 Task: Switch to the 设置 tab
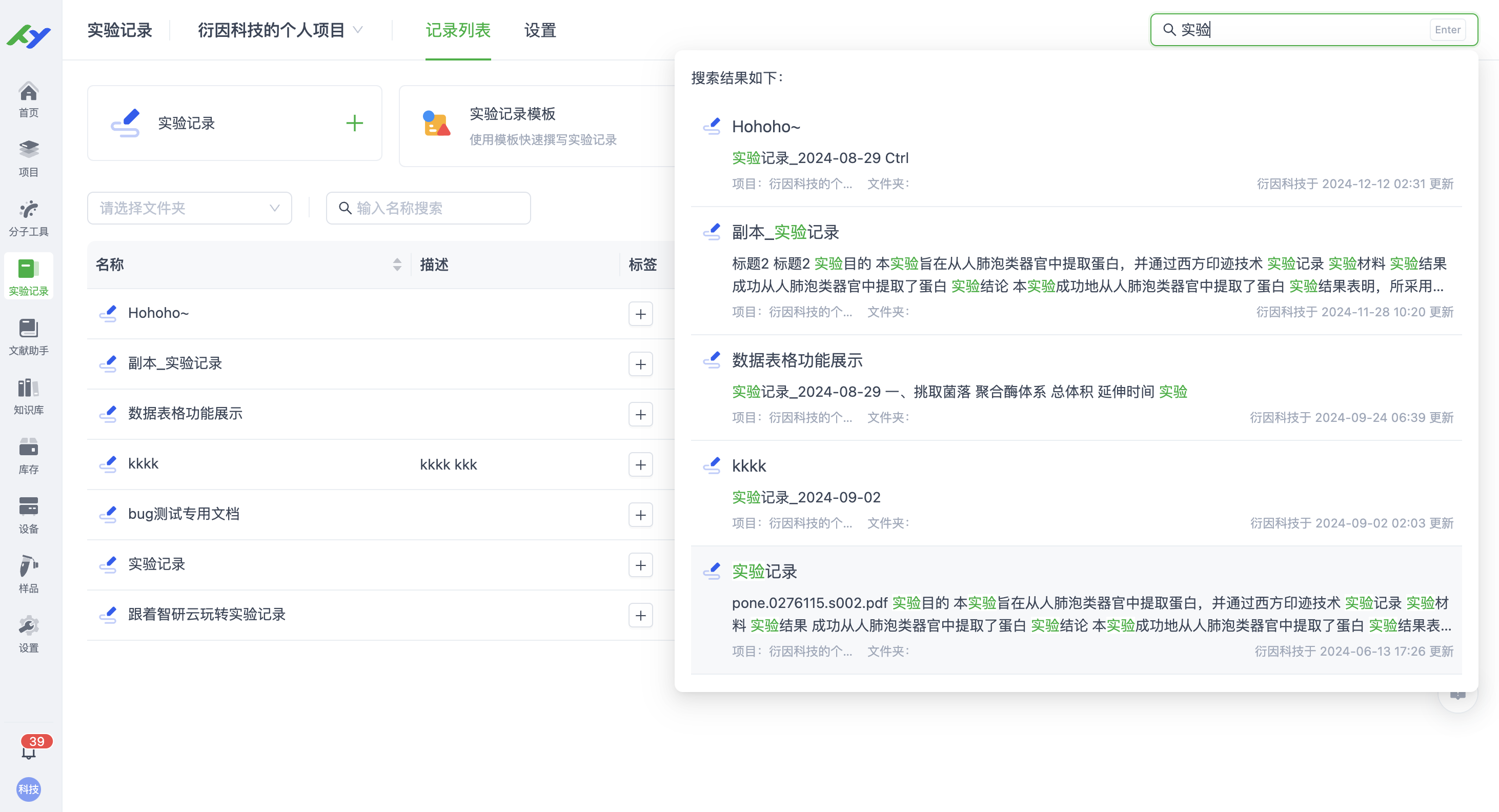click(x=539, y=30)
